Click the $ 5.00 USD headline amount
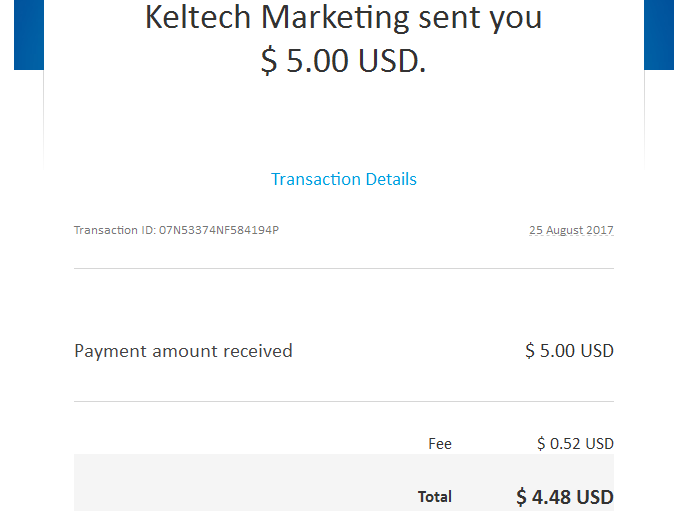 coord(344,61)
